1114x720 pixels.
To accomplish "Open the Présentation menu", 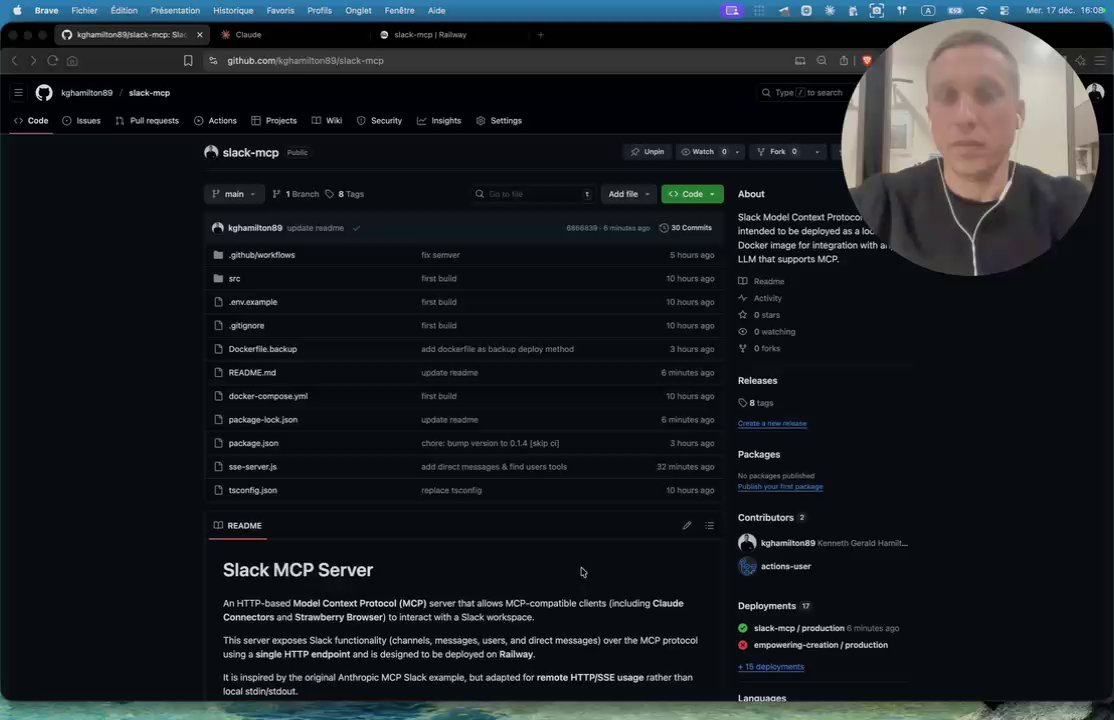I will click(175, 11).
